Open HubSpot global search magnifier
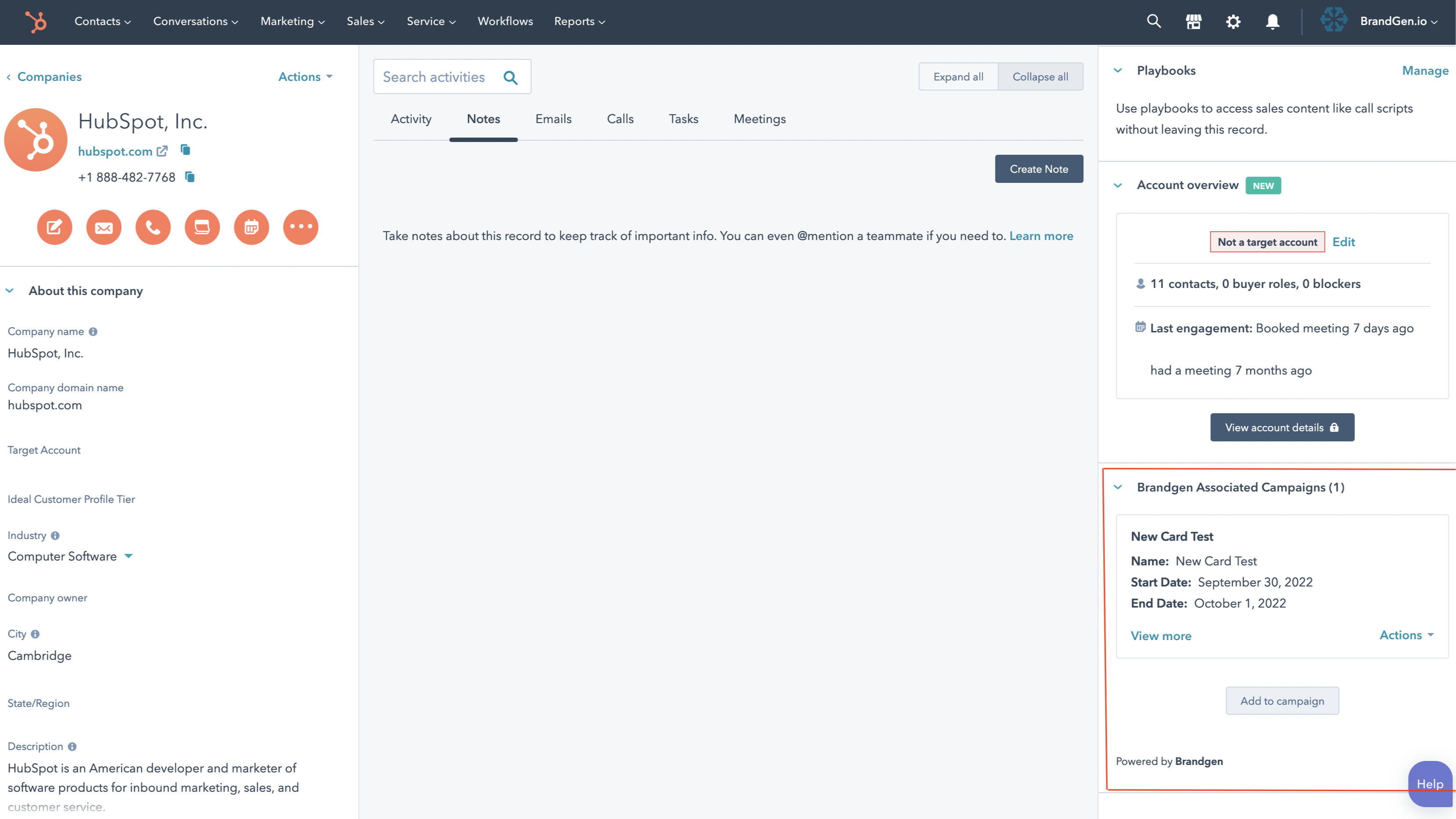Viewport: 1456px width, 819px height. (1154, 21)
